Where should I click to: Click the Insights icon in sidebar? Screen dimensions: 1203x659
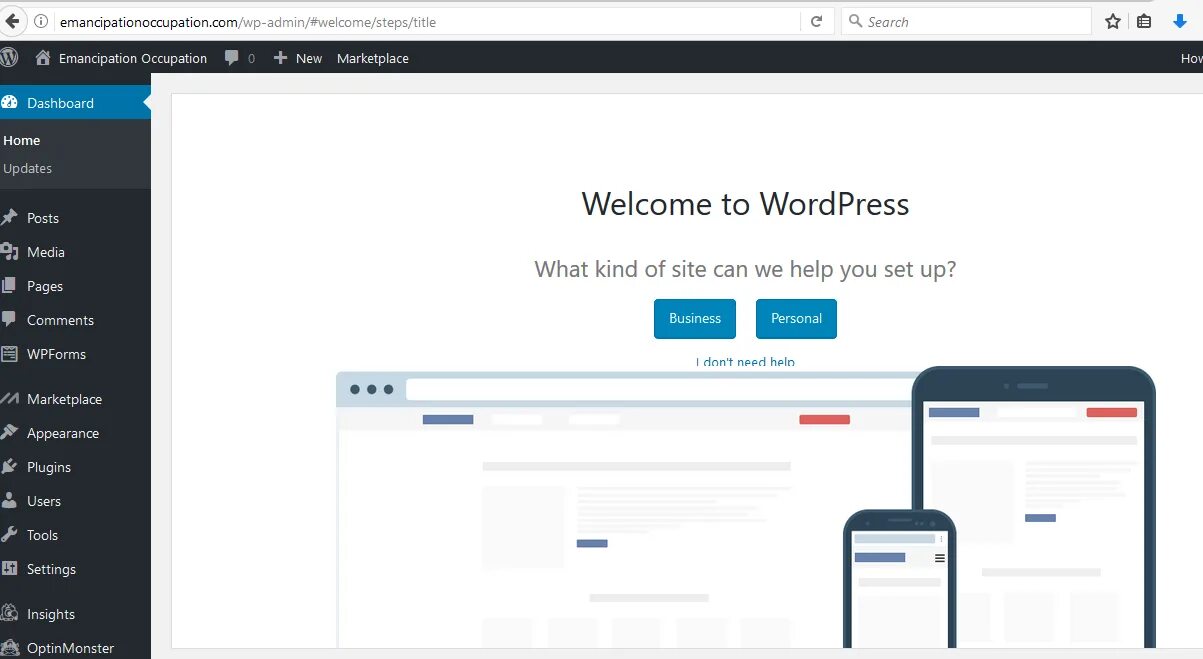pos(9,613)
